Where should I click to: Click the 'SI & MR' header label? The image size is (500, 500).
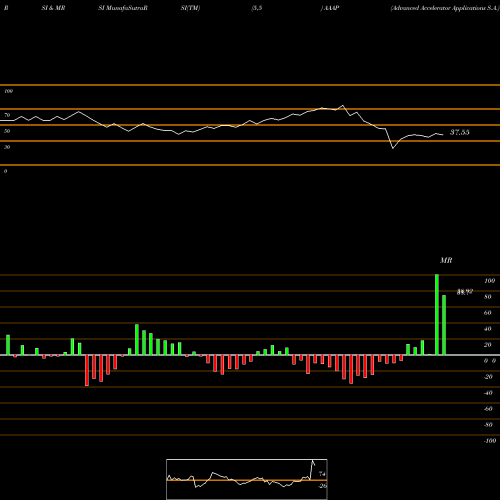point(53,8)
